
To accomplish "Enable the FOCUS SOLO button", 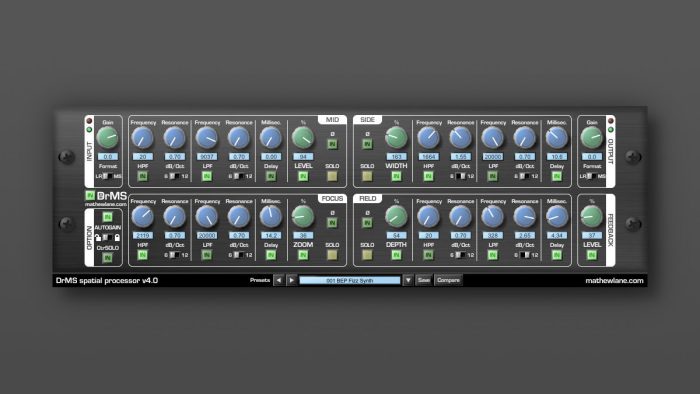I will tap(332, 255).
